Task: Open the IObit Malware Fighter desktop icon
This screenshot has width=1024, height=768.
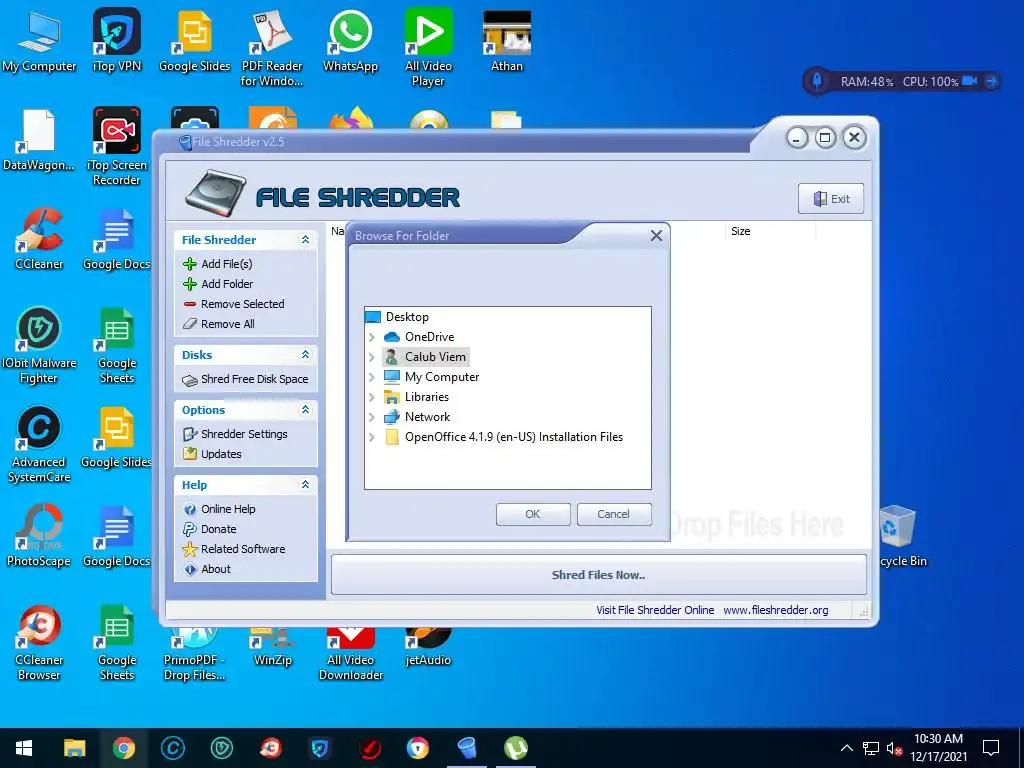Action: pos(39,345)
